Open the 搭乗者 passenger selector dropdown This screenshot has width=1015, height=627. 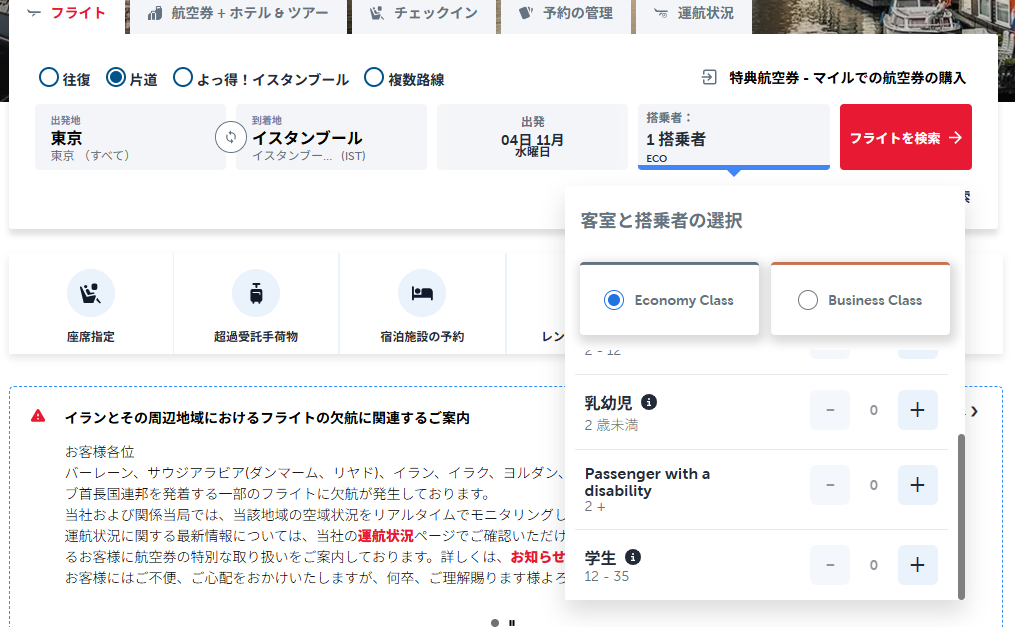pos(733,137)
